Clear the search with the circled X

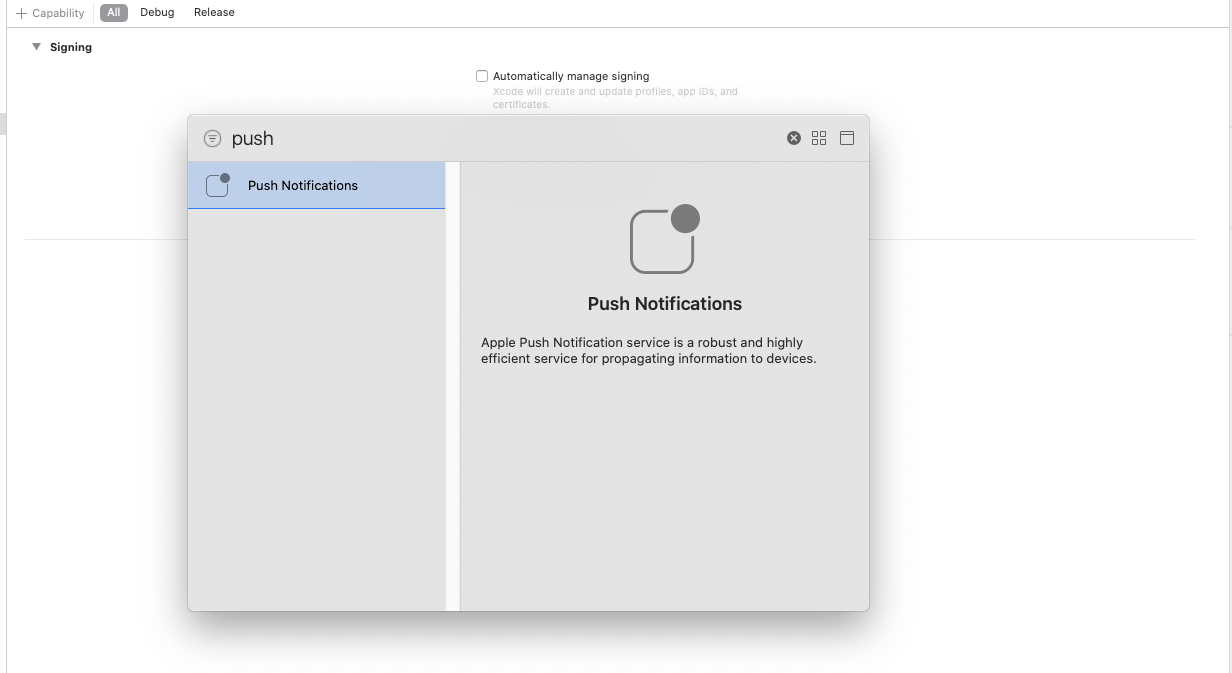tap(794, 138)
